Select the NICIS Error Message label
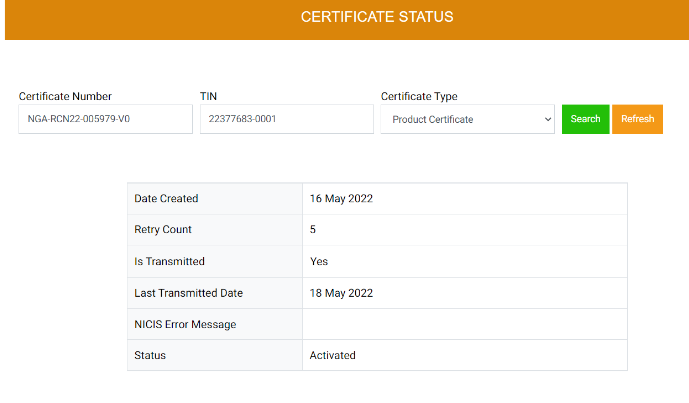Image resolution: width=689 pixels, height=403 pixels. coord(185,324)
